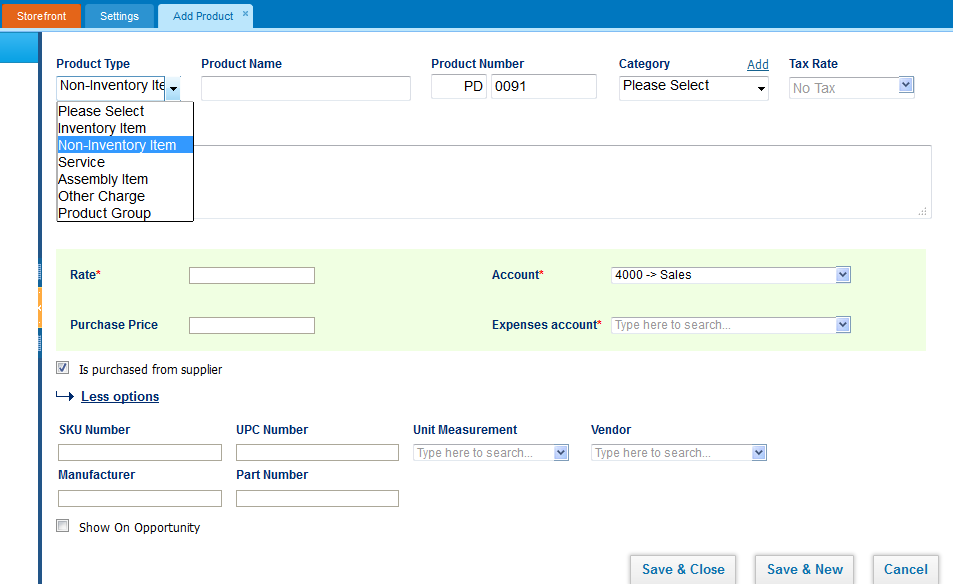
Task: Click the orange sidebar collapse handle
Action: click(x=40, y=308)
